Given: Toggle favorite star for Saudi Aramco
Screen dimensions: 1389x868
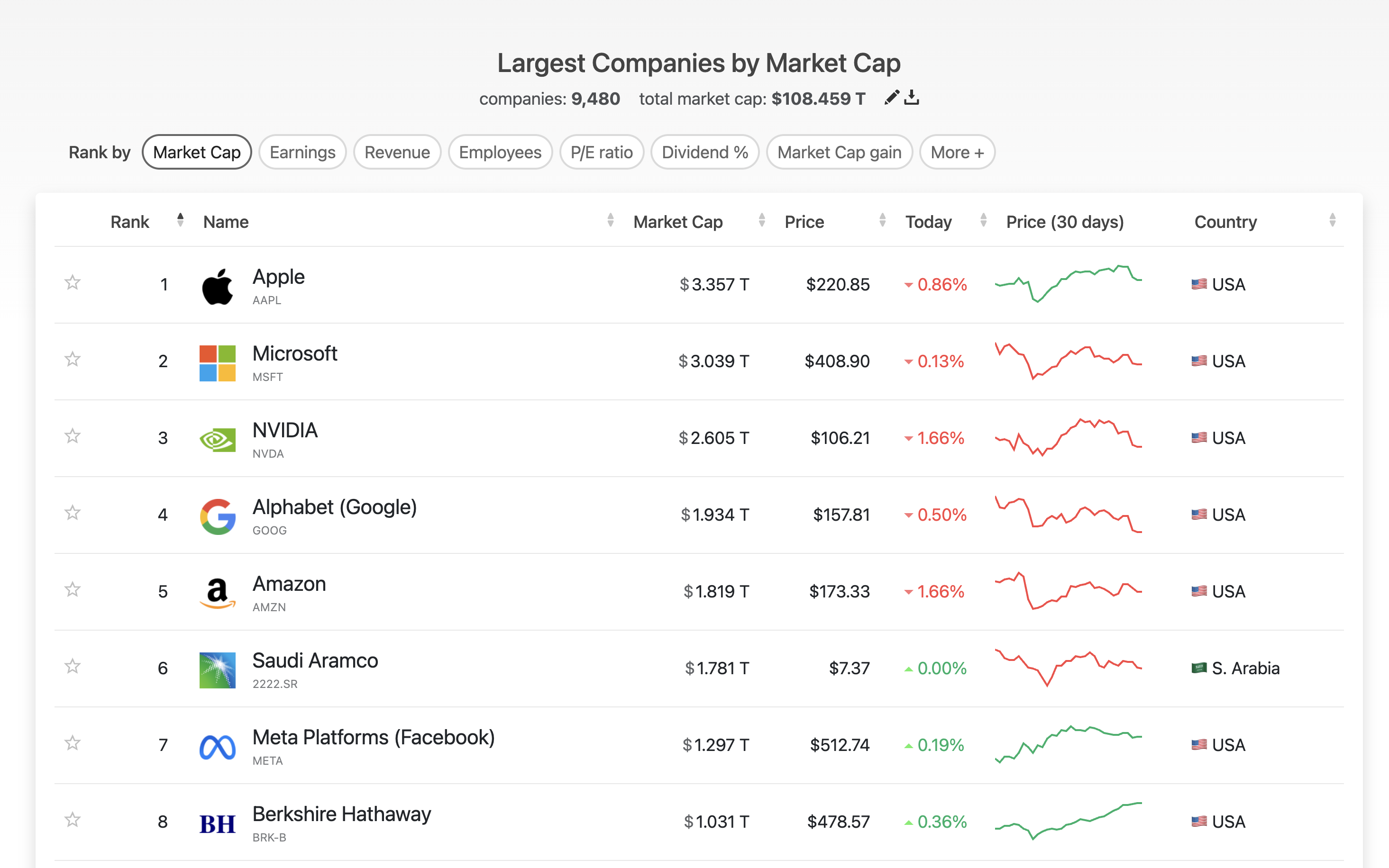Looking at the screenshot, I should click(73, 667).
